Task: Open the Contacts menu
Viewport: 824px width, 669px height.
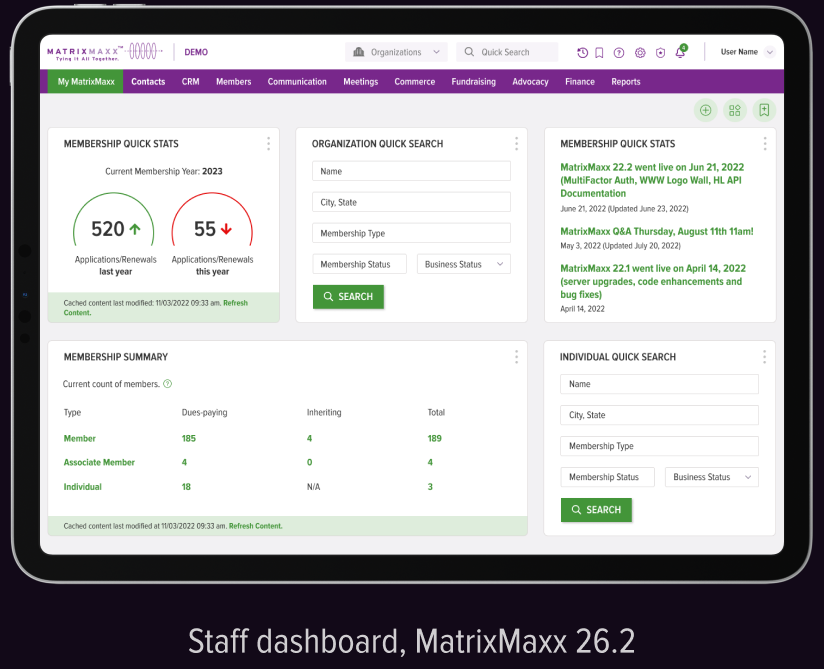Action: [148, 81]
